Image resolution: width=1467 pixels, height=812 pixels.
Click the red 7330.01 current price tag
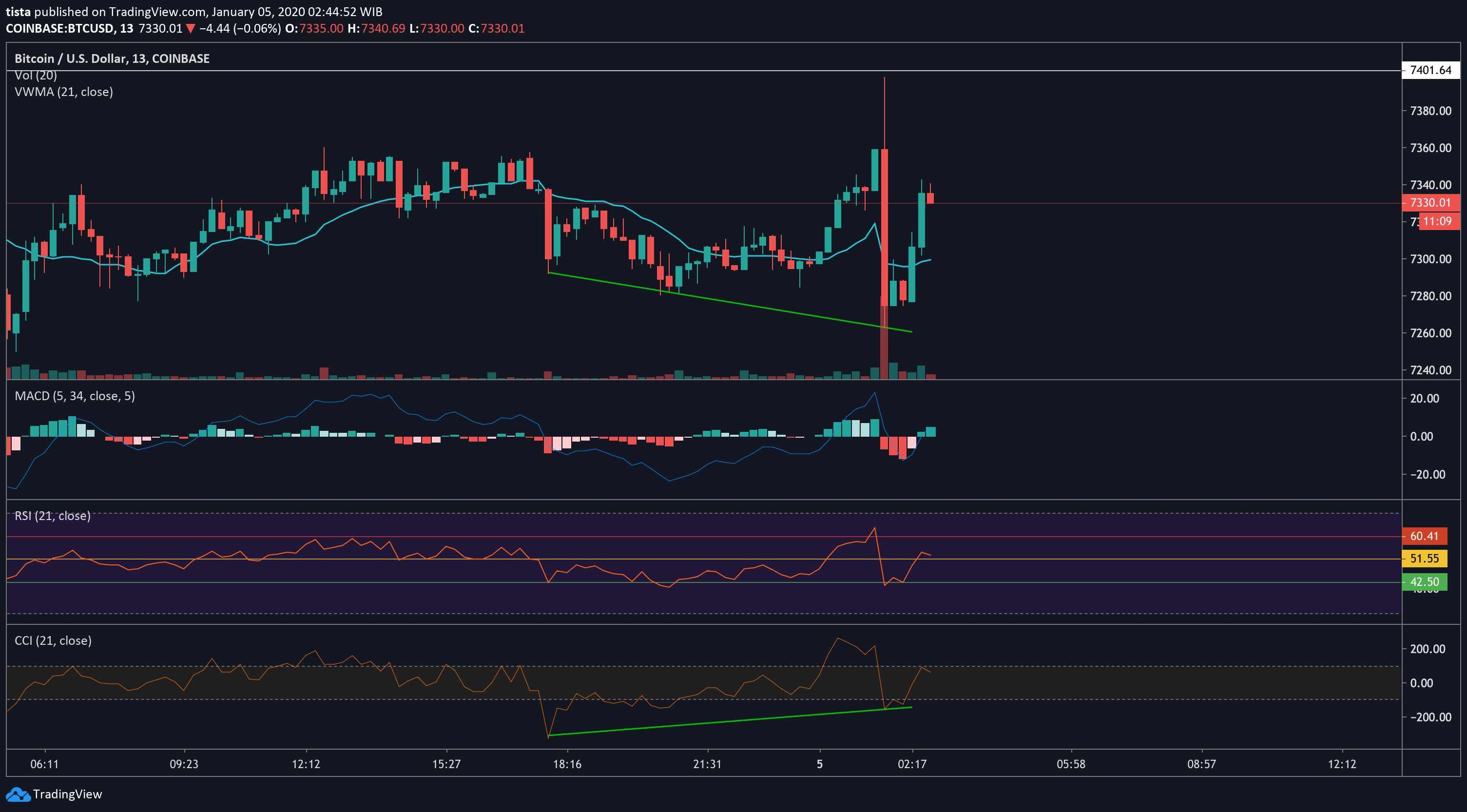coord(1430,203)
